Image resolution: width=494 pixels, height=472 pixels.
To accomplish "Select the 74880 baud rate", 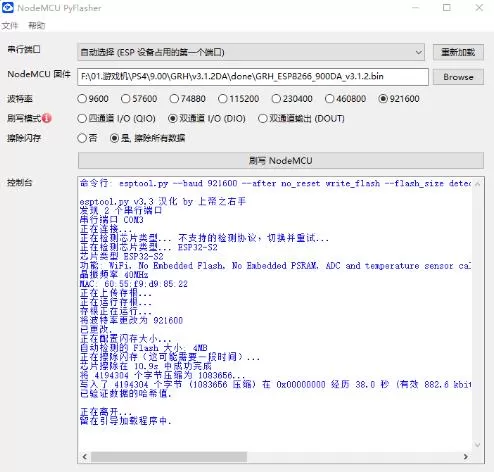I will [x=187, y=99].
